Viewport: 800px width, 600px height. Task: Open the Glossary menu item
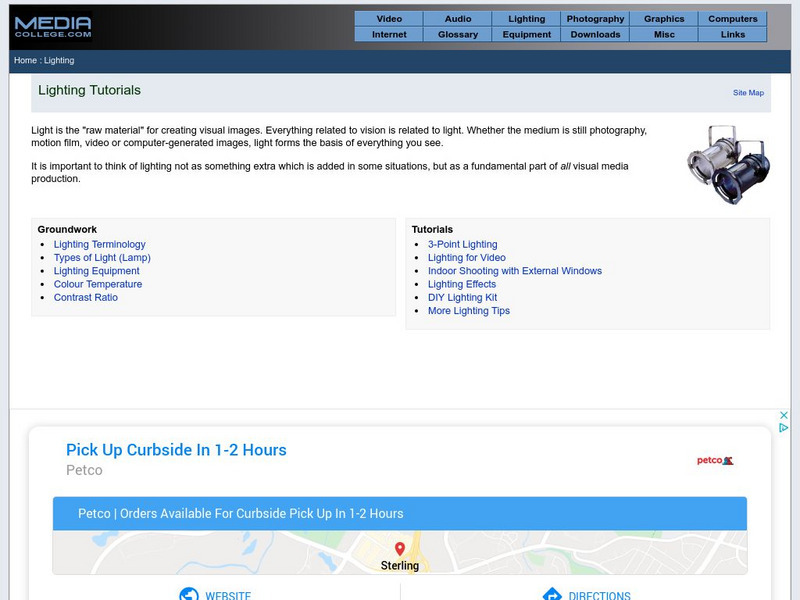(458, 35)
